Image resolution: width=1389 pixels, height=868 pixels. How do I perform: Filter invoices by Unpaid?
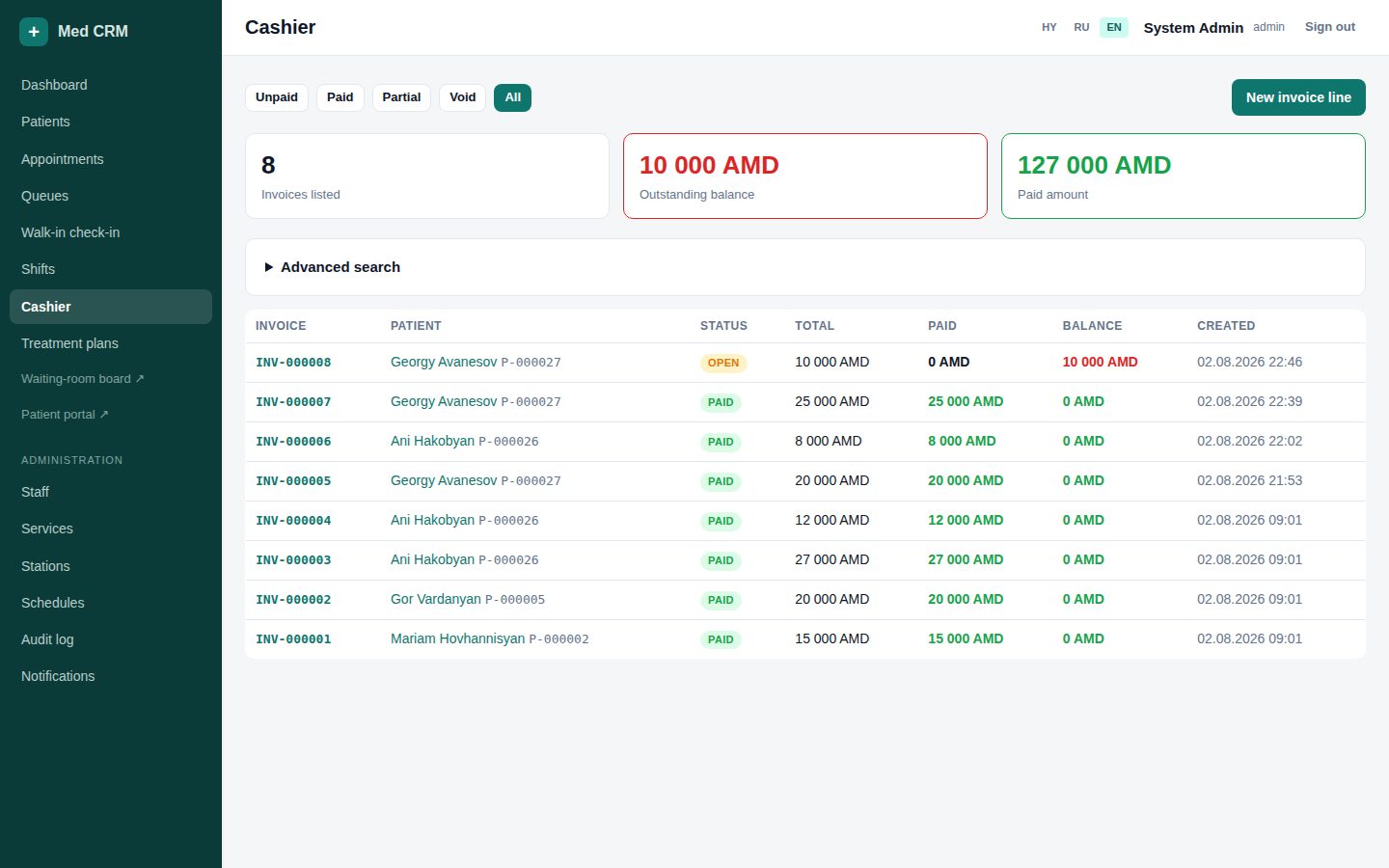click(x=277, y=97)
